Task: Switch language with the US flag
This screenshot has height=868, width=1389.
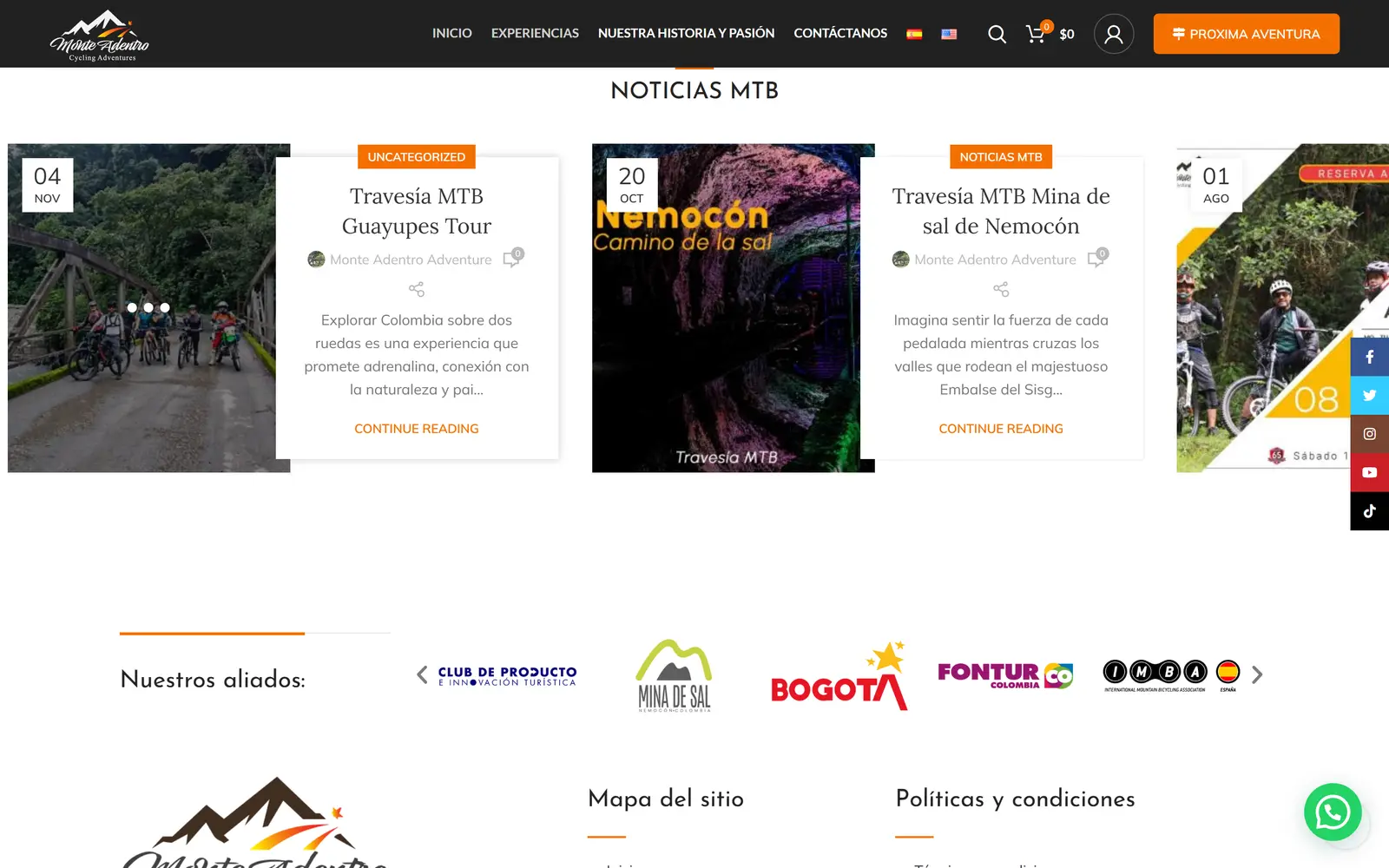Action: [x=949, y=34]
